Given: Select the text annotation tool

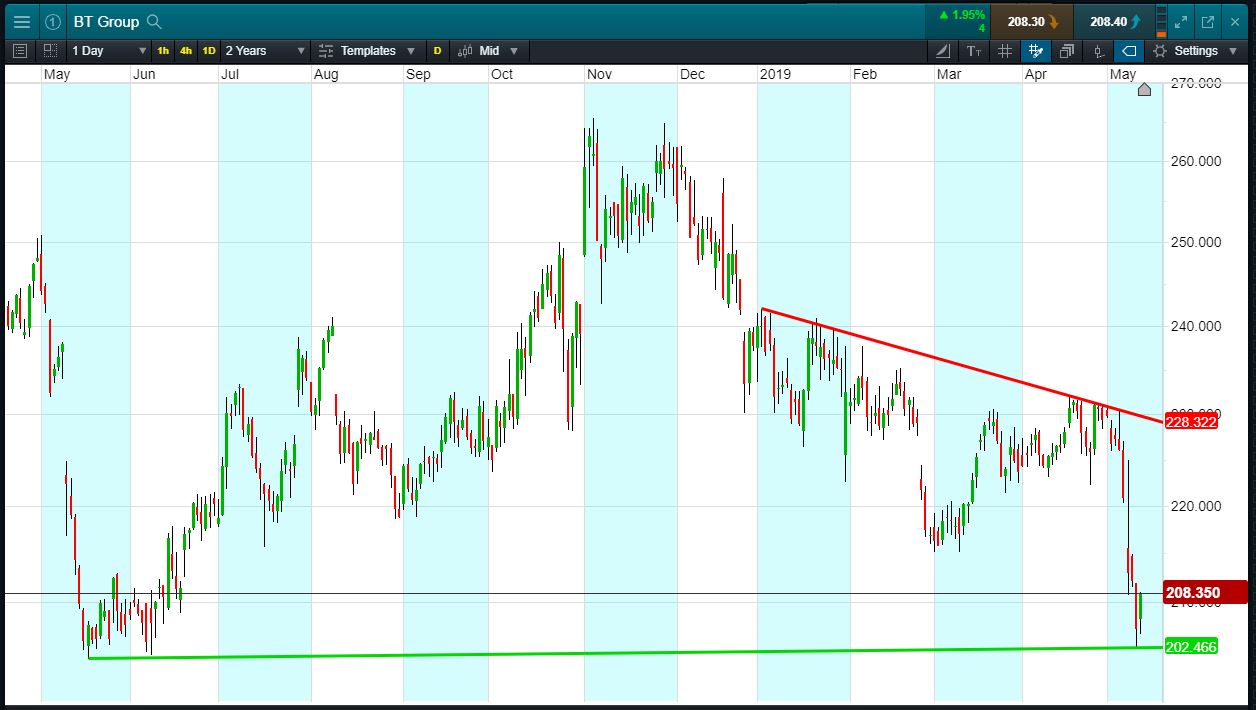Looking at the screenshot, I should point(974,51).
